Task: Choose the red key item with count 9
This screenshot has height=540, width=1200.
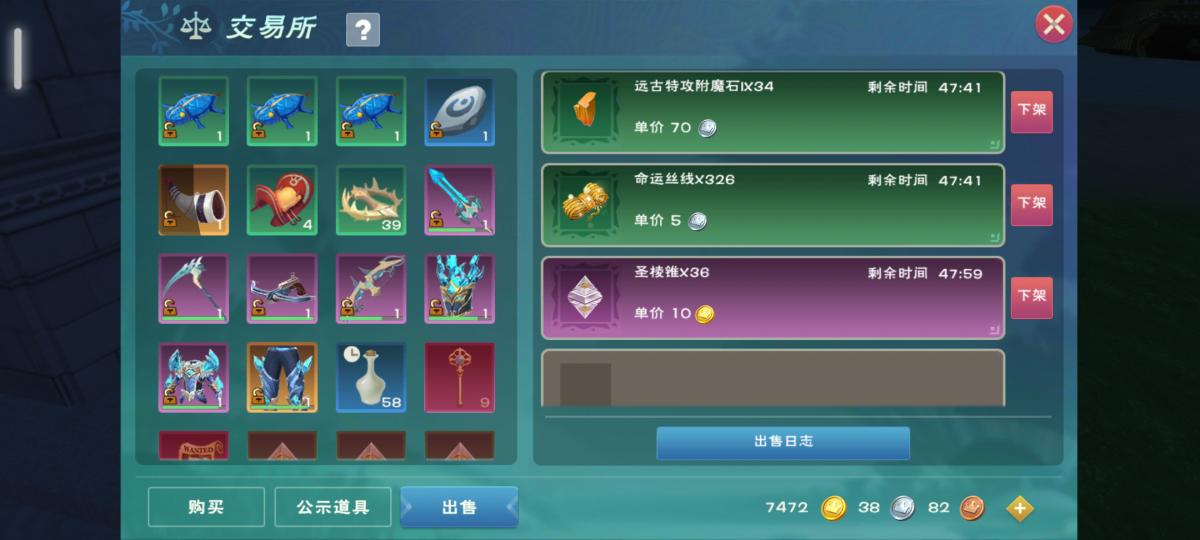Action: [x=459, y=377]
